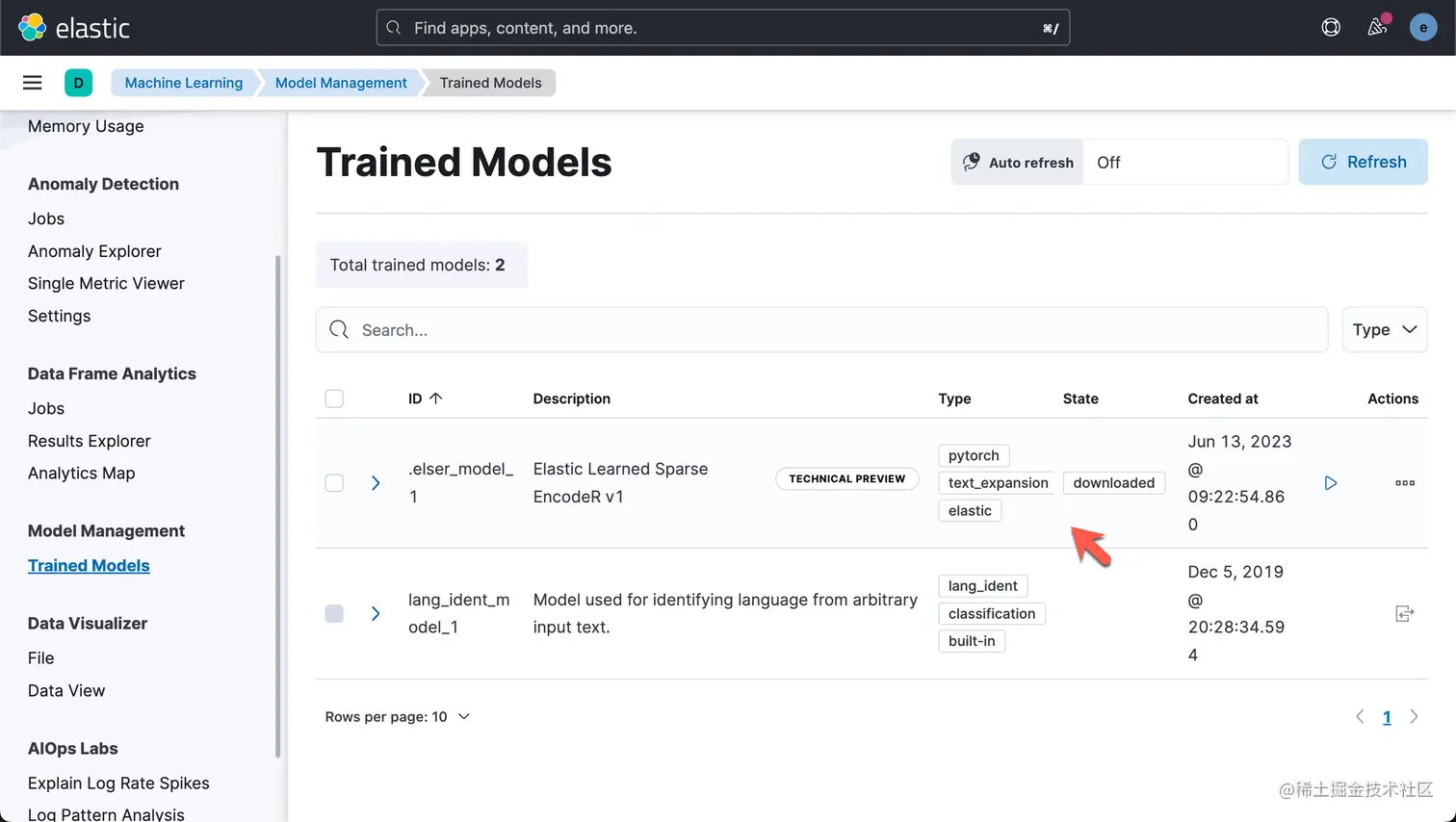The image size is (1456, 822).
Task: Click the Created at column header
Action: 1223,398
